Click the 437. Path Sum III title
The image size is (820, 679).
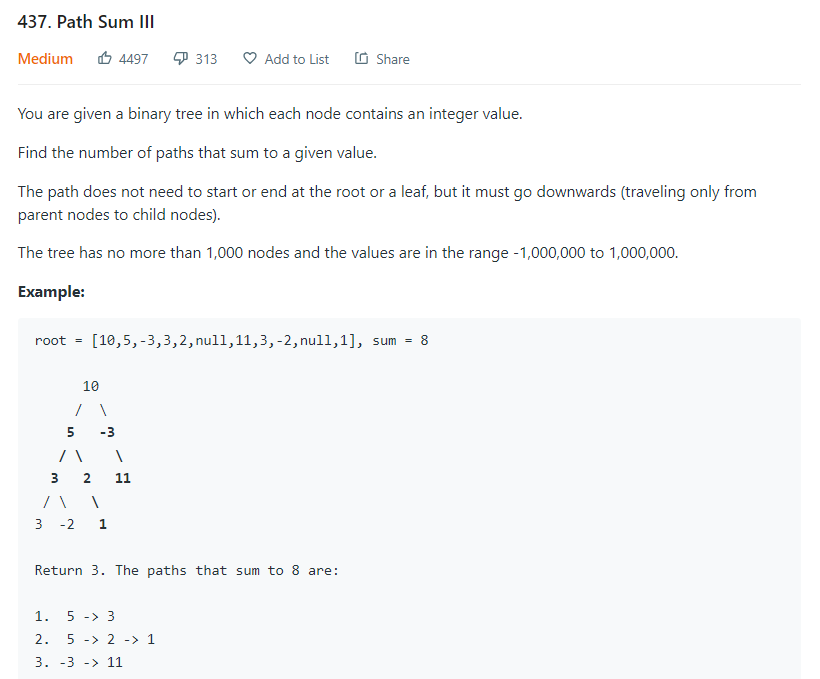pos(86,21)
